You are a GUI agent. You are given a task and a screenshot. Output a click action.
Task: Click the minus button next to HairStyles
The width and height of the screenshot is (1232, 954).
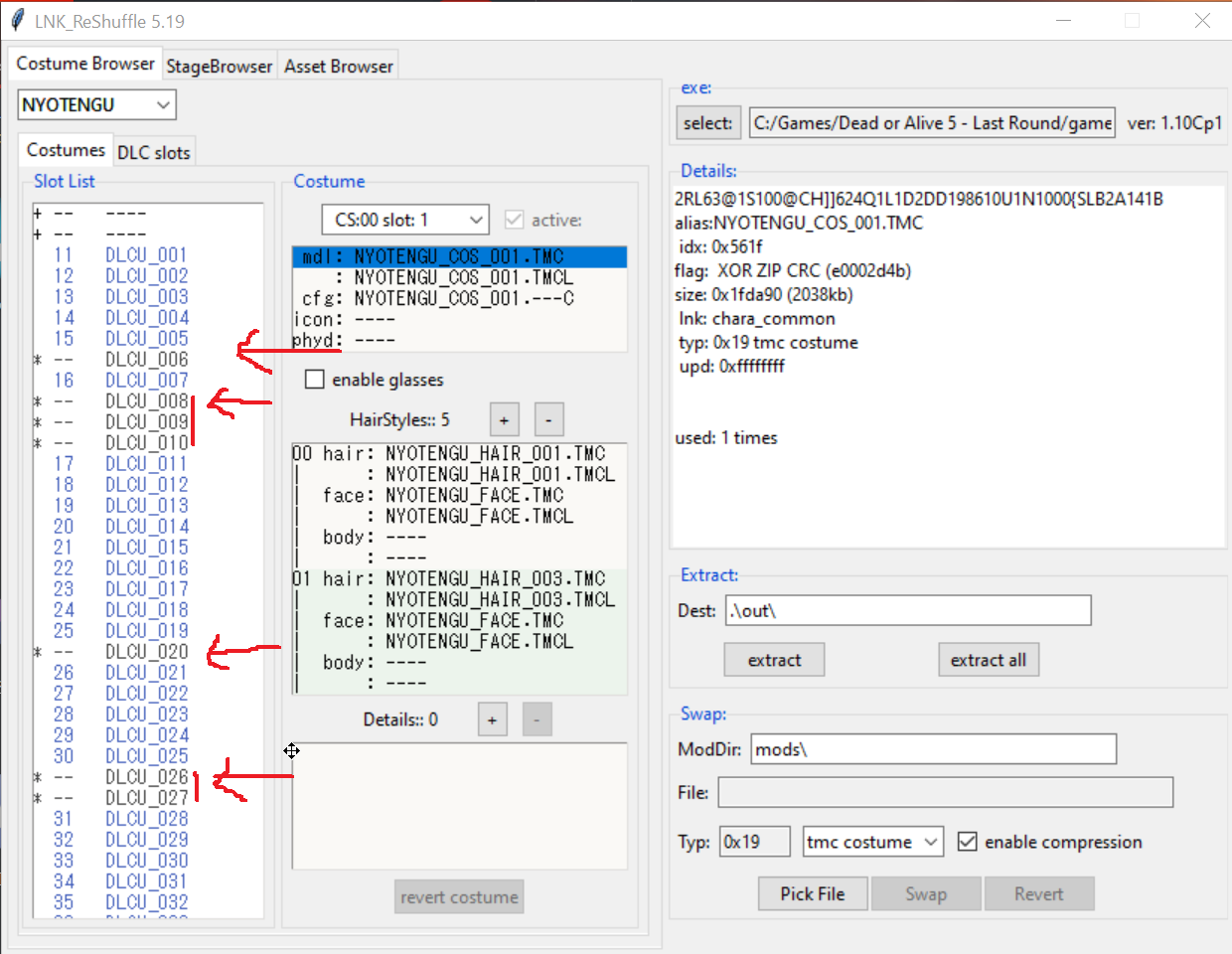pyautogui.click(x=549, y=420)
